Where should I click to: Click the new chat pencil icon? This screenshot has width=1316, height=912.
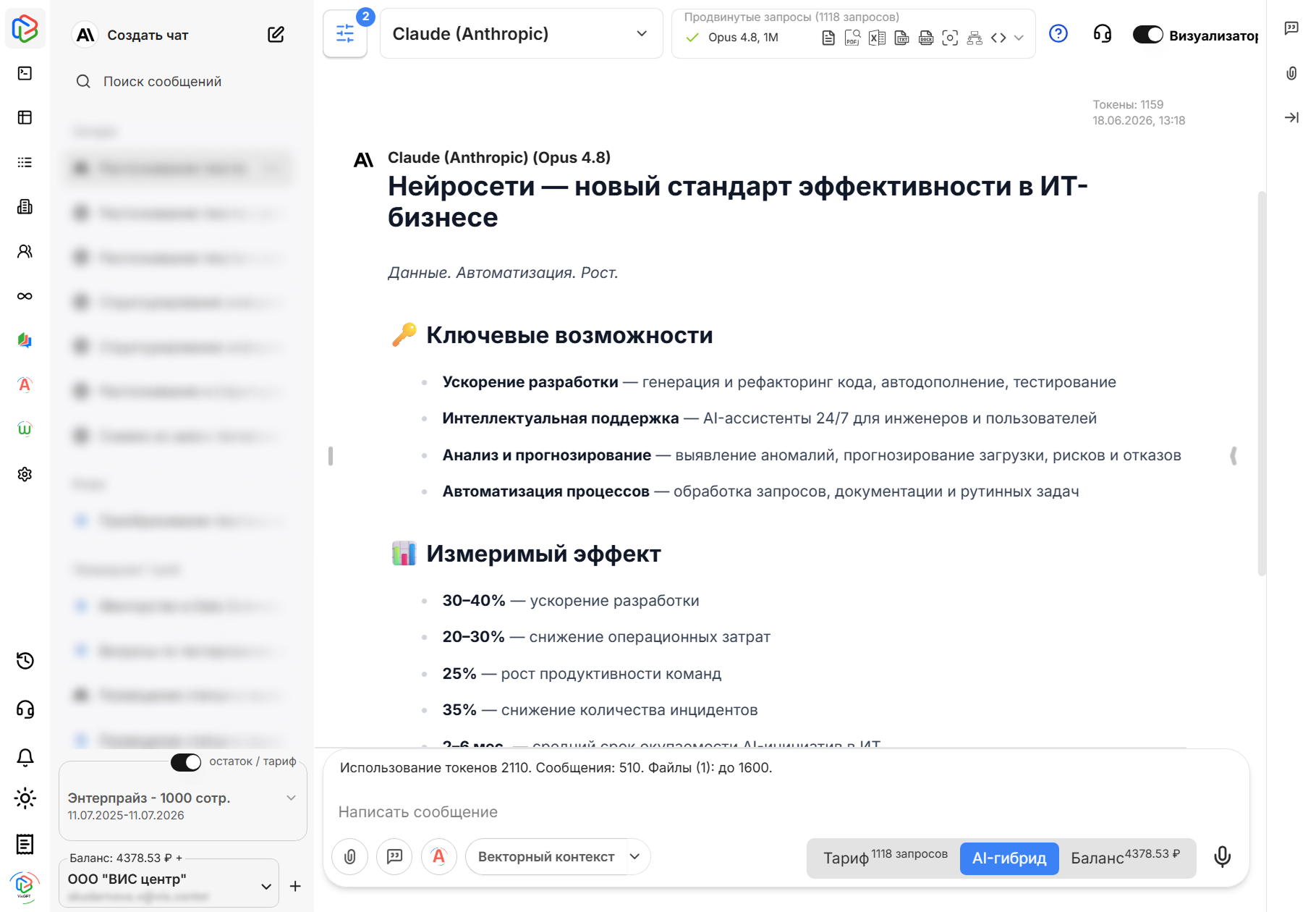click(276, 35)
